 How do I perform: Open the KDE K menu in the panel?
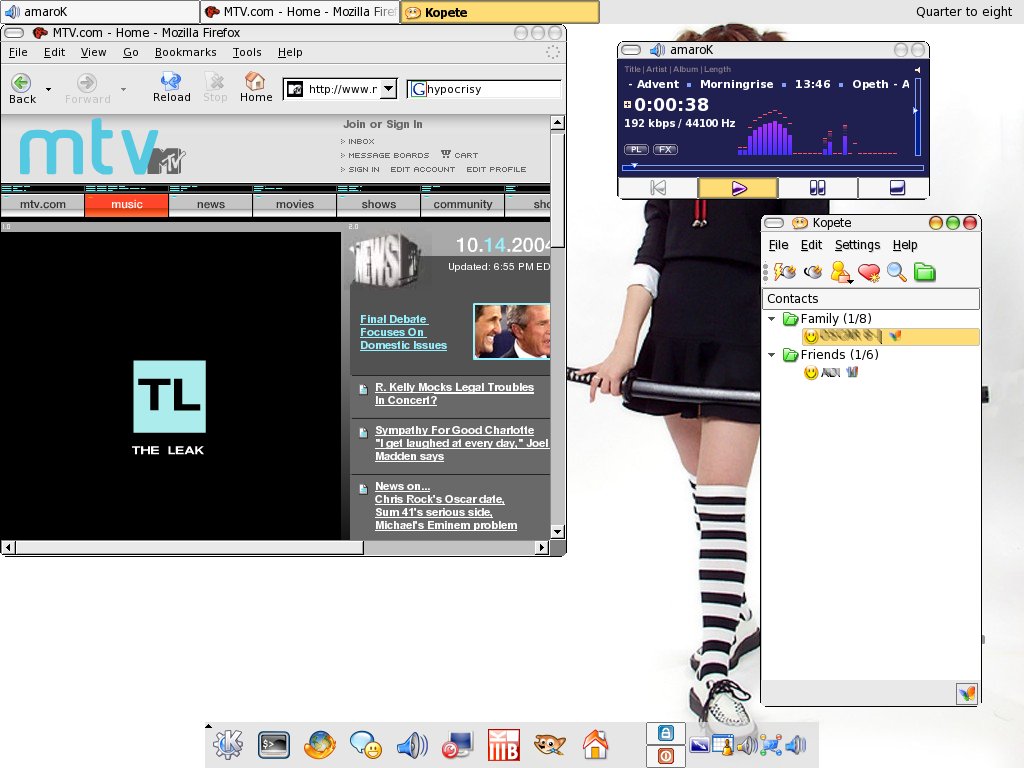(x=227, y=744)
